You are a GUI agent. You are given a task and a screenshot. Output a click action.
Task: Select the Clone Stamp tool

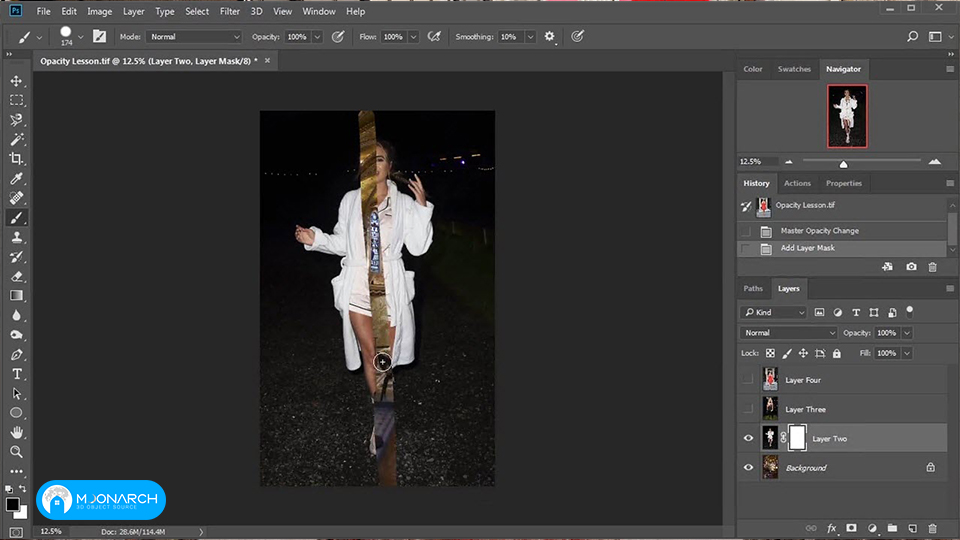tap(17, 237)
